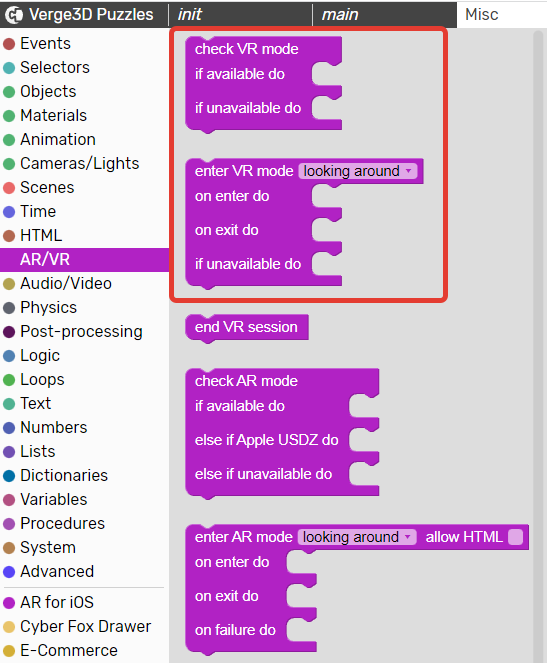Click 'on enter do' in enter AR block
This screenshot has height=663, width=547.
click(232, 562)
